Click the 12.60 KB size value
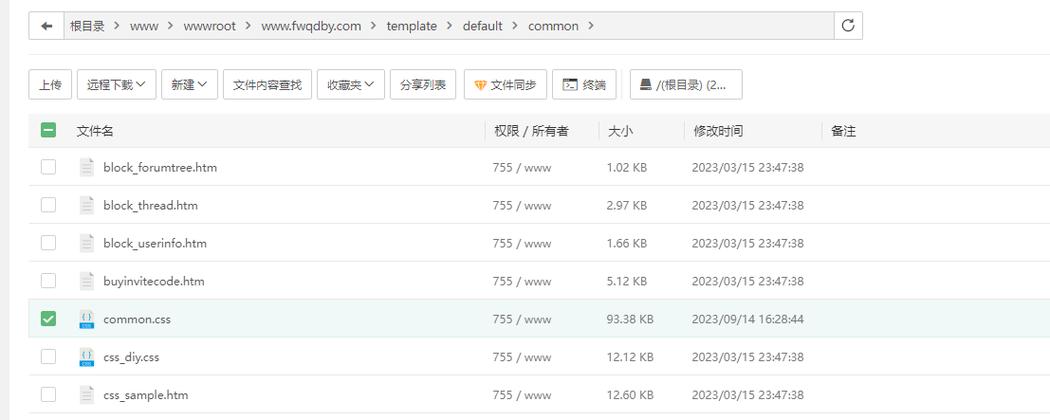 [629, 395]
